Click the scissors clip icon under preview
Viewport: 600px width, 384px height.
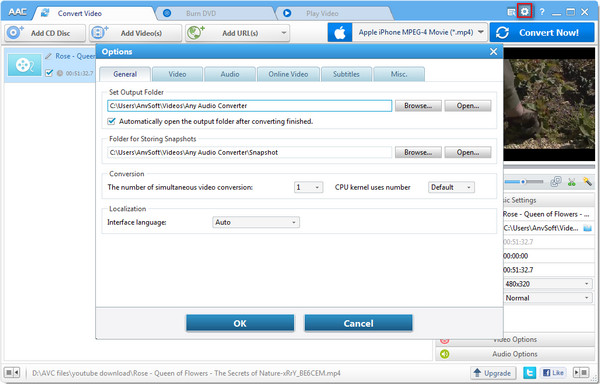click(x=572, y=182)
